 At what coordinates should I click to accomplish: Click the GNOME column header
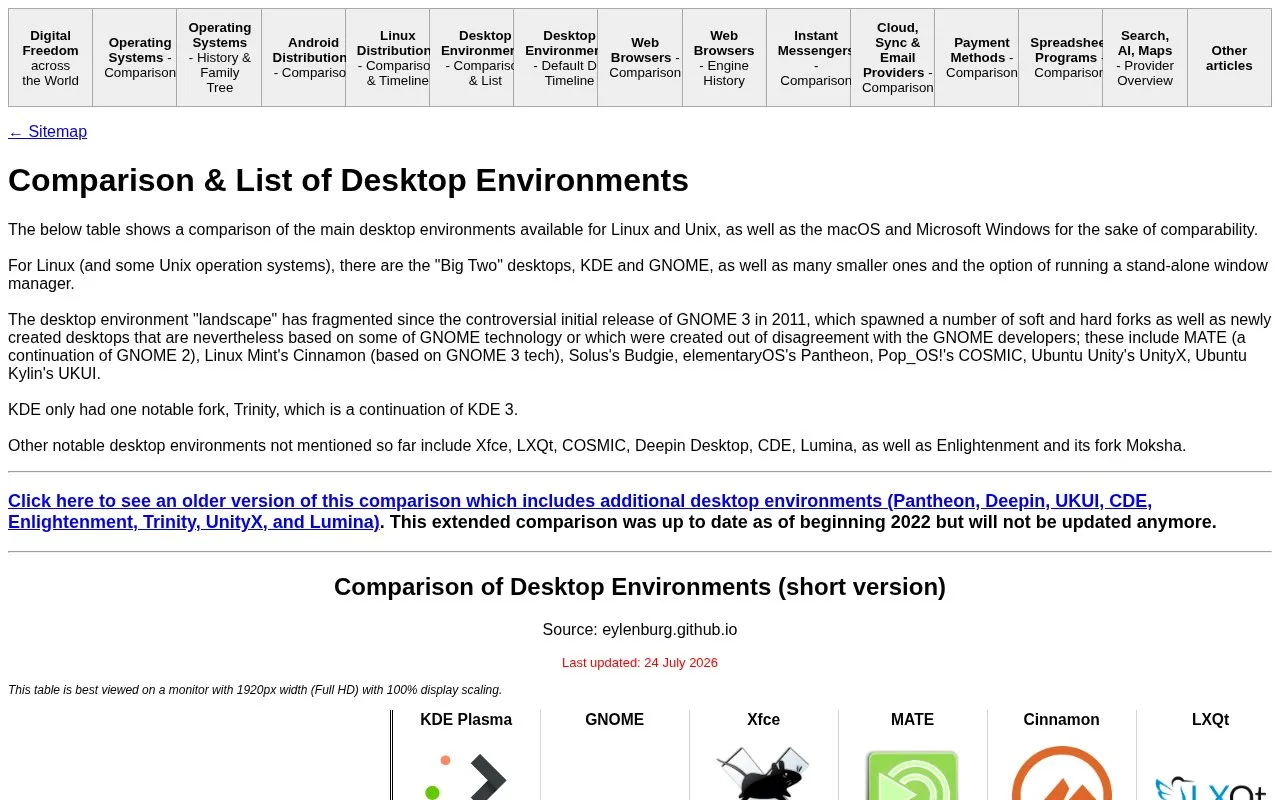click(x=615, y=720)
